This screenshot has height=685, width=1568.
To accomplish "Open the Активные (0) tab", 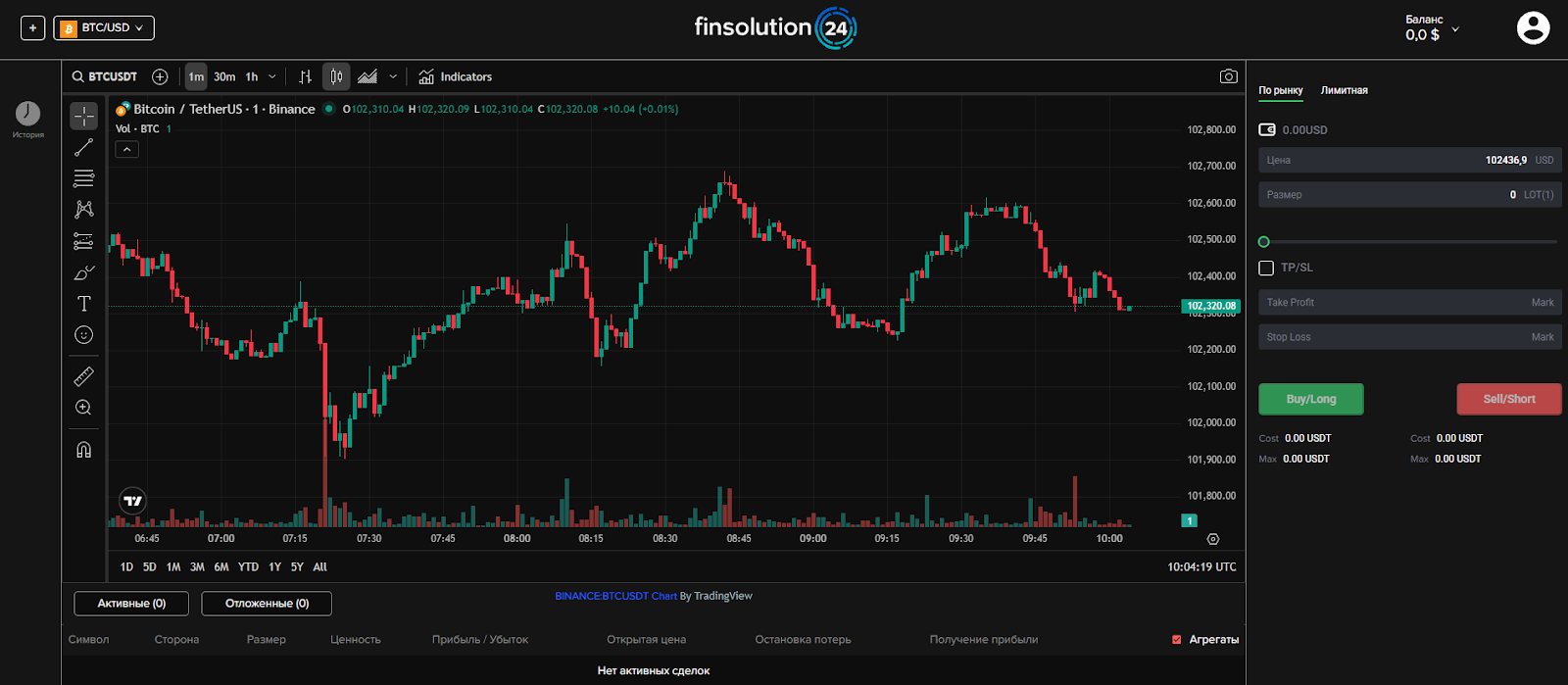I will 131,604.
